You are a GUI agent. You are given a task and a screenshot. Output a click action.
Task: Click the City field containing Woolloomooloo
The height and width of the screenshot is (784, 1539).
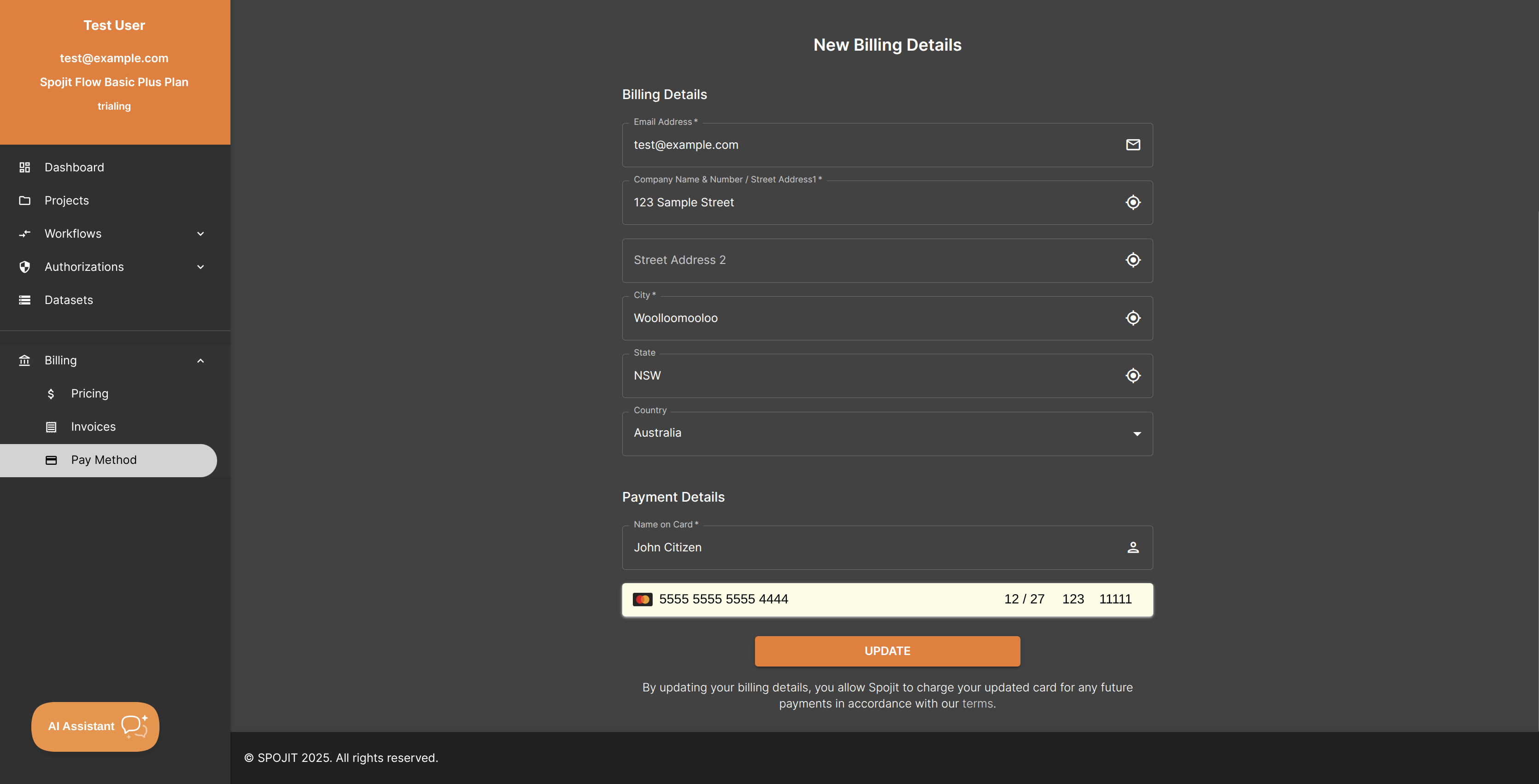887,318
